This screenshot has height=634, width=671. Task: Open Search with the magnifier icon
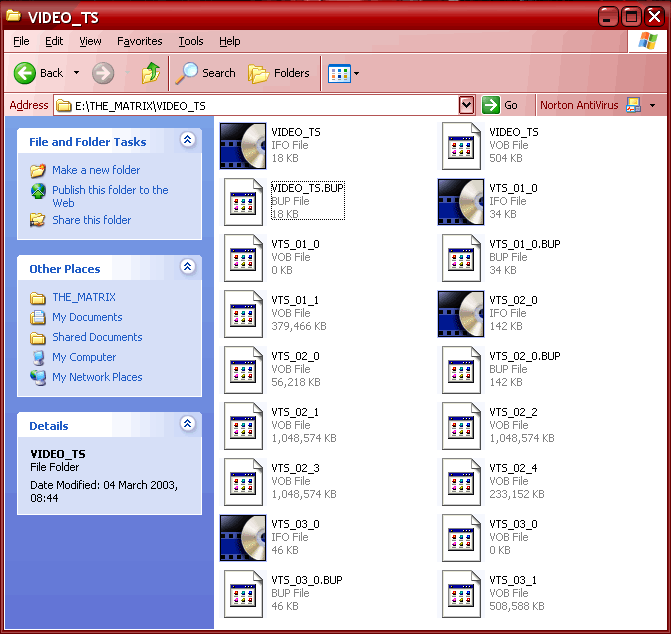[187, 73]
